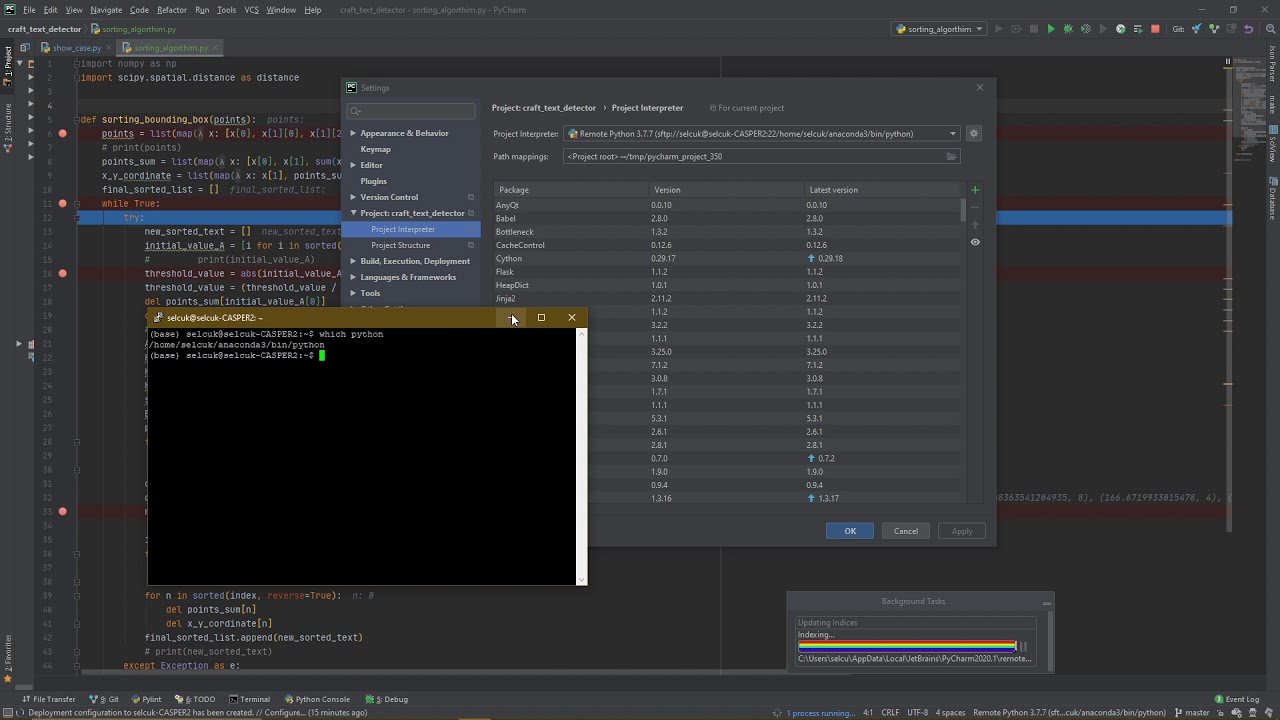Switch to sorting_algorithm.py editor tab
1280x720 pixels.
click(x=168, y=48)
